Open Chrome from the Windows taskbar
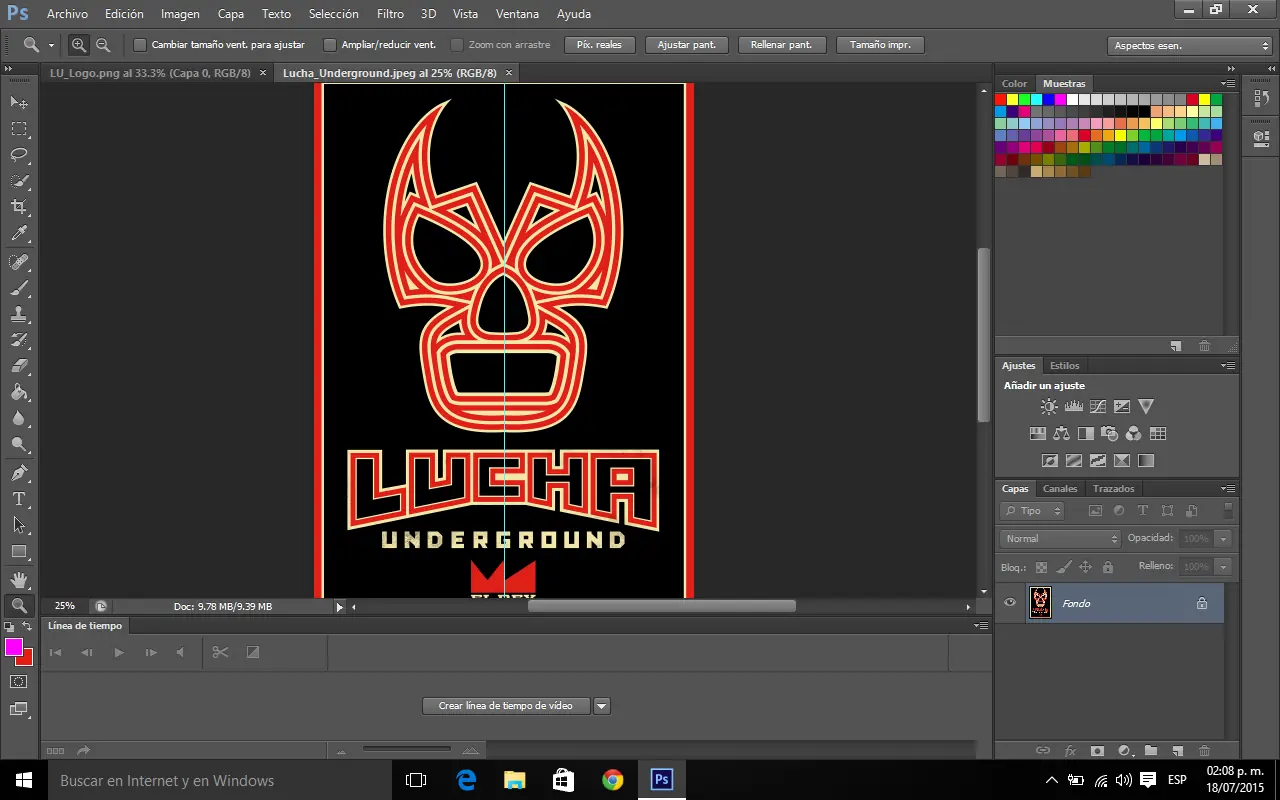 click(612, 780)
